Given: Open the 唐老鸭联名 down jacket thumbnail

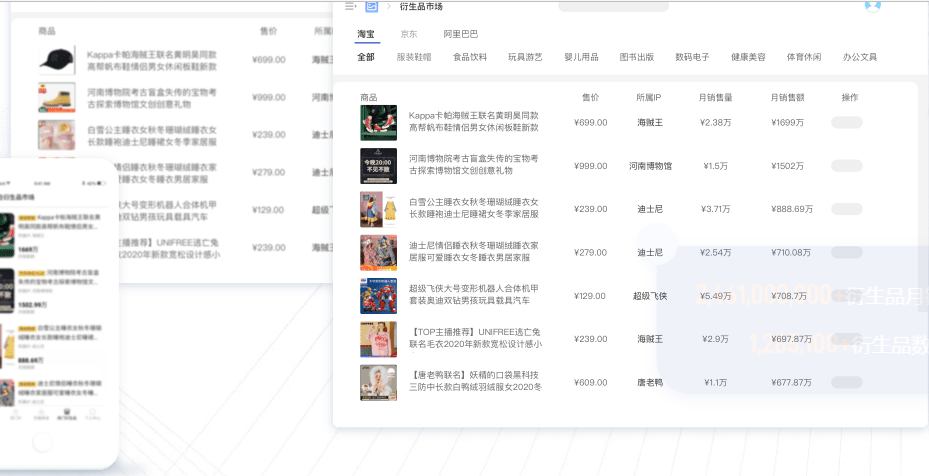Looking at the screenshot, I should point(379,382).
